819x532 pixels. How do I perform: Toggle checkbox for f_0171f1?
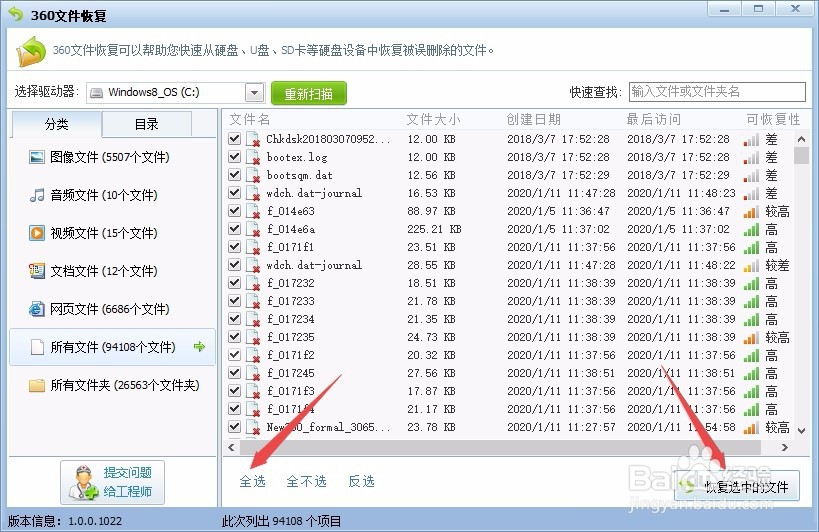point(235,246)
